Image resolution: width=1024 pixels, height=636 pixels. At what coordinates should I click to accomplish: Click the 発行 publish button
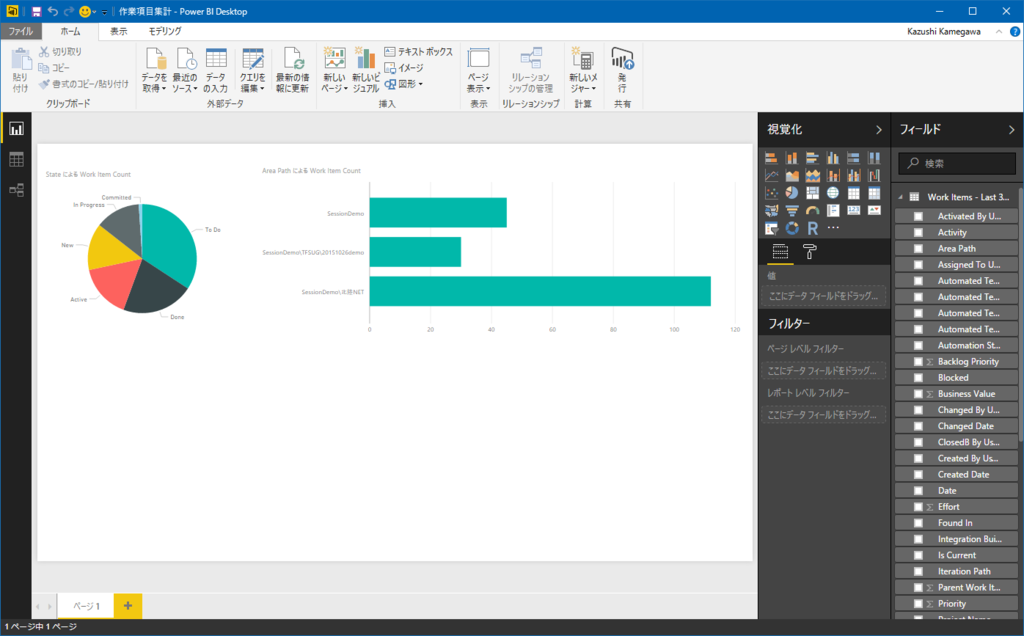tap(622, 70)
